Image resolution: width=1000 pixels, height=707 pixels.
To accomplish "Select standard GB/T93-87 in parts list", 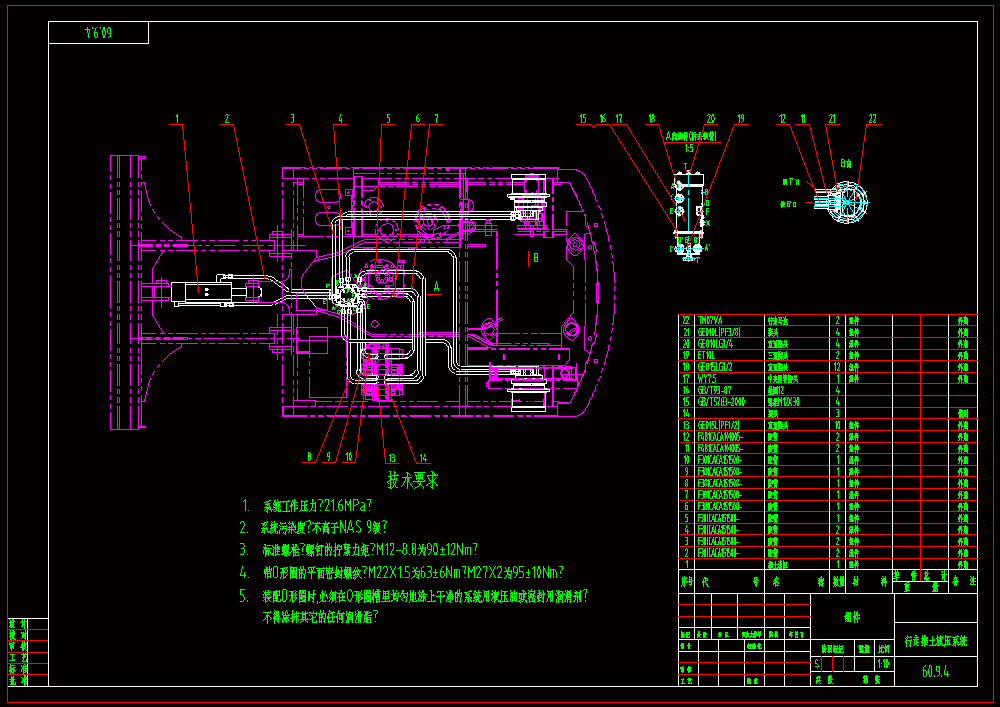I will tap(715, 390).
